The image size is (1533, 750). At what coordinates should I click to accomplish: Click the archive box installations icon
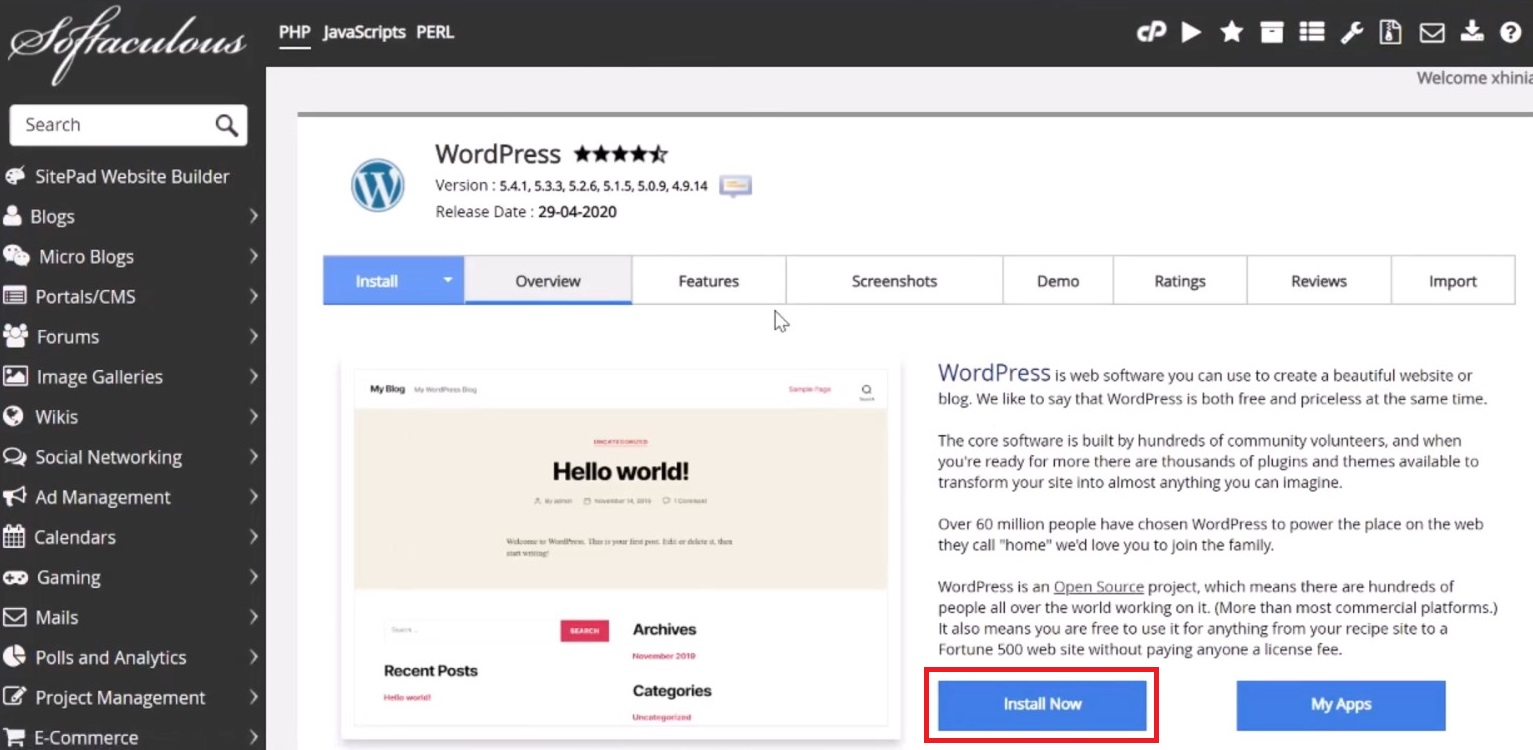(1271, 32)
